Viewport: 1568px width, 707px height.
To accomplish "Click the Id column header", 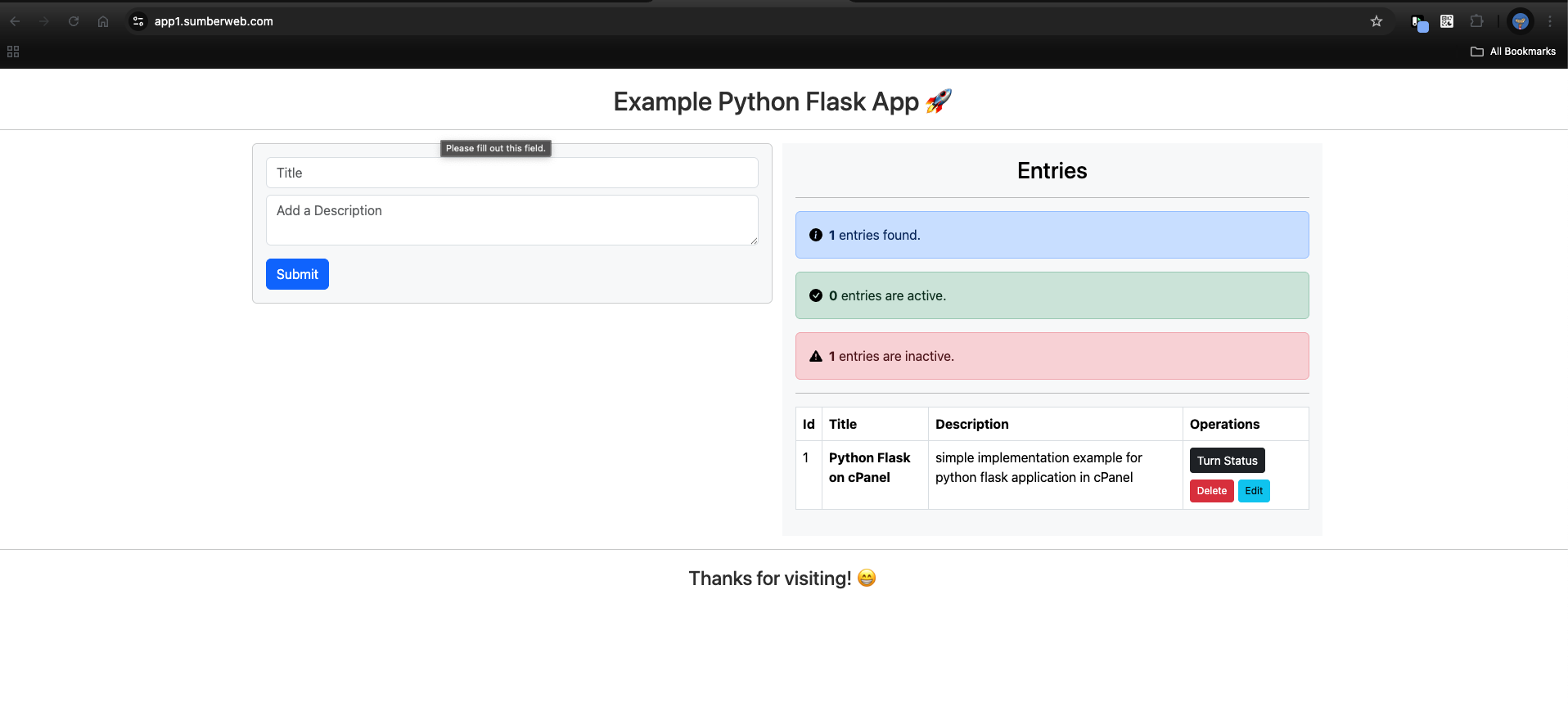I will pos(809,424).
